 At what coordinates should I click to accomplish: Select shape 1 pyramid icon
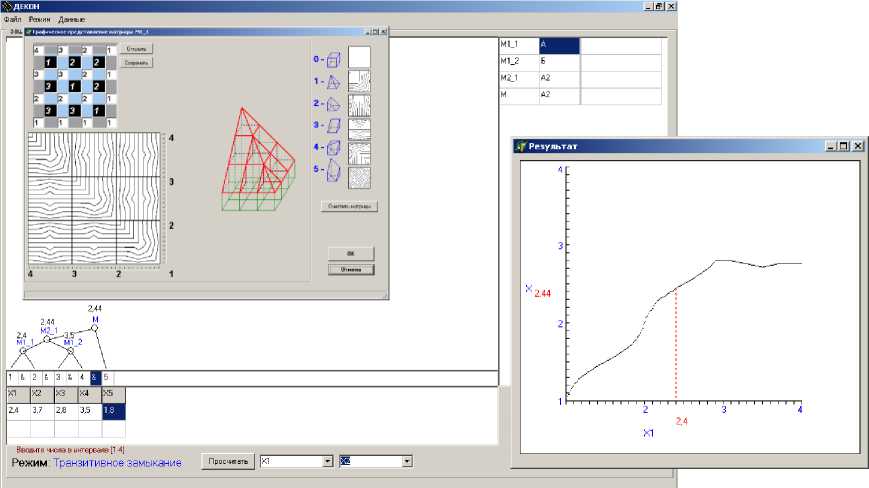tap(333, 82)
